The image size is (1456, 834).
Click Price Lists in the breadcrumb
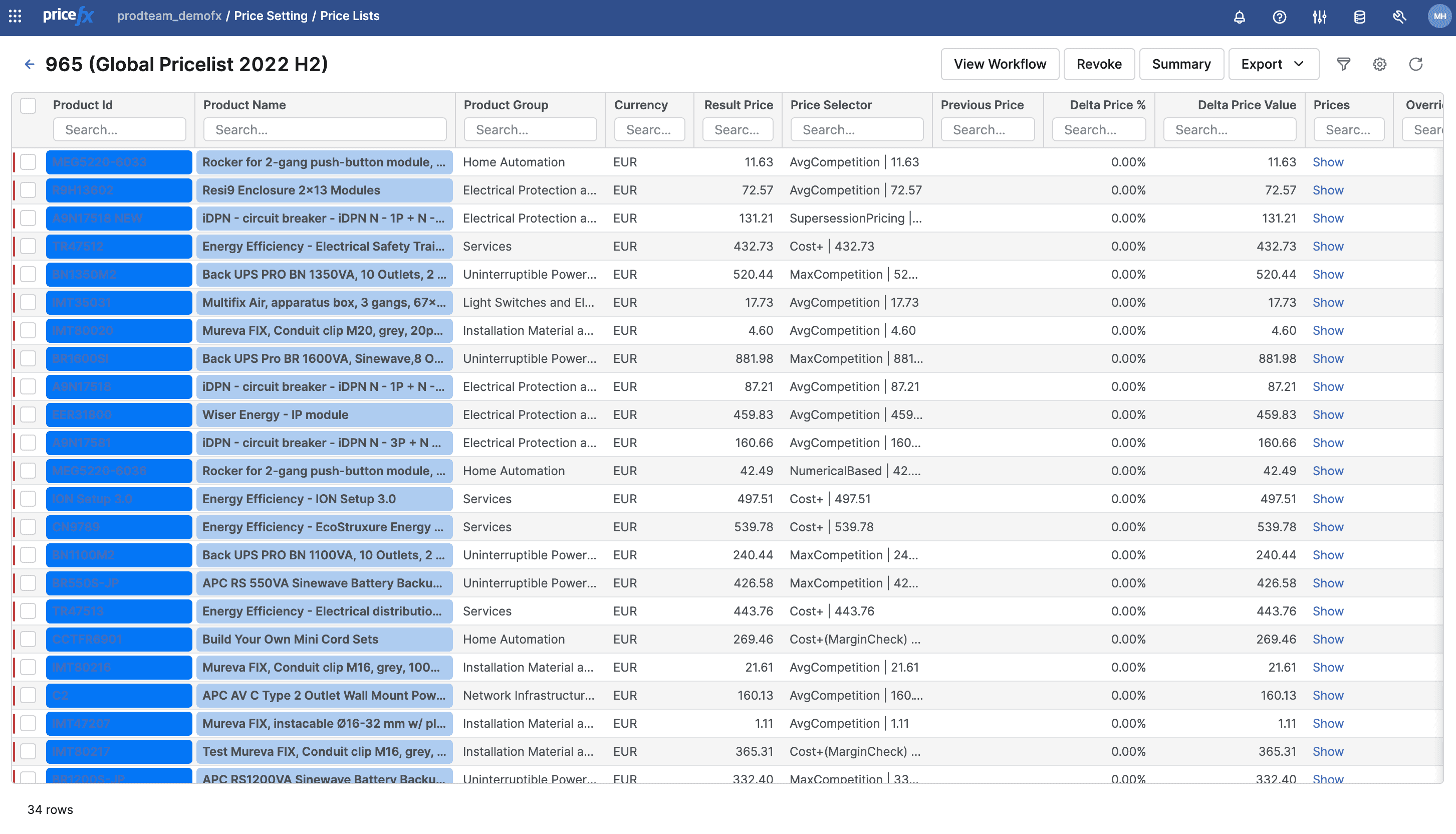349,16
